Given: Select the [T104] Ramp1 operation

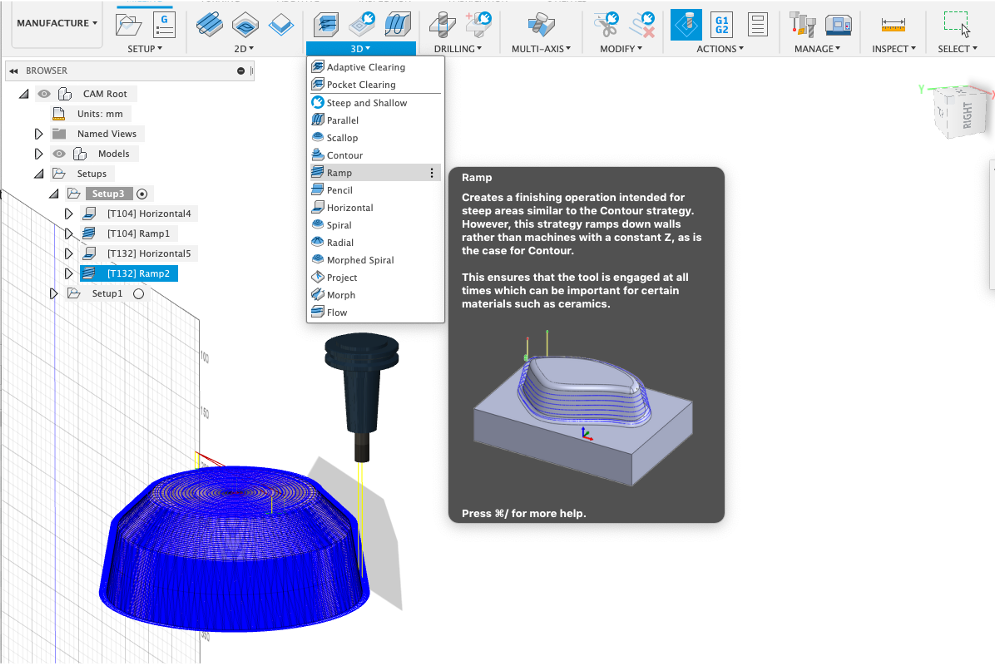Looking at the screenshot, I should [x=138, y=234].
